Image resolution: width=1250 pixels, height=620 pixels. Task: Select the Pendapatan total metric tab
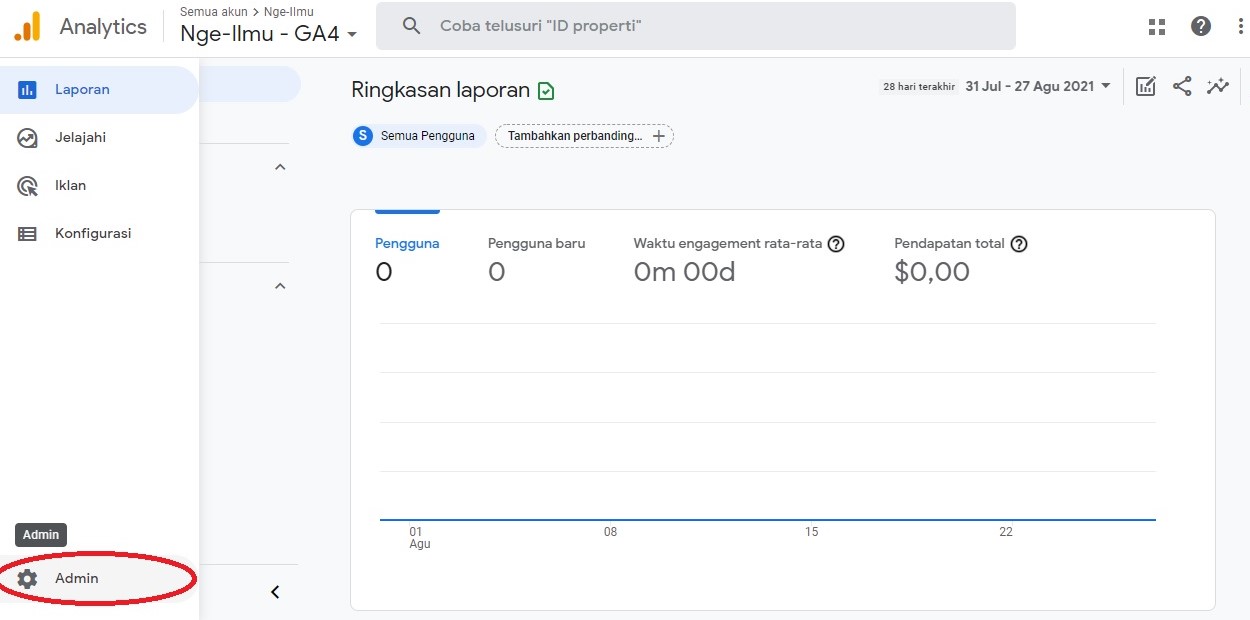[961, 260]
